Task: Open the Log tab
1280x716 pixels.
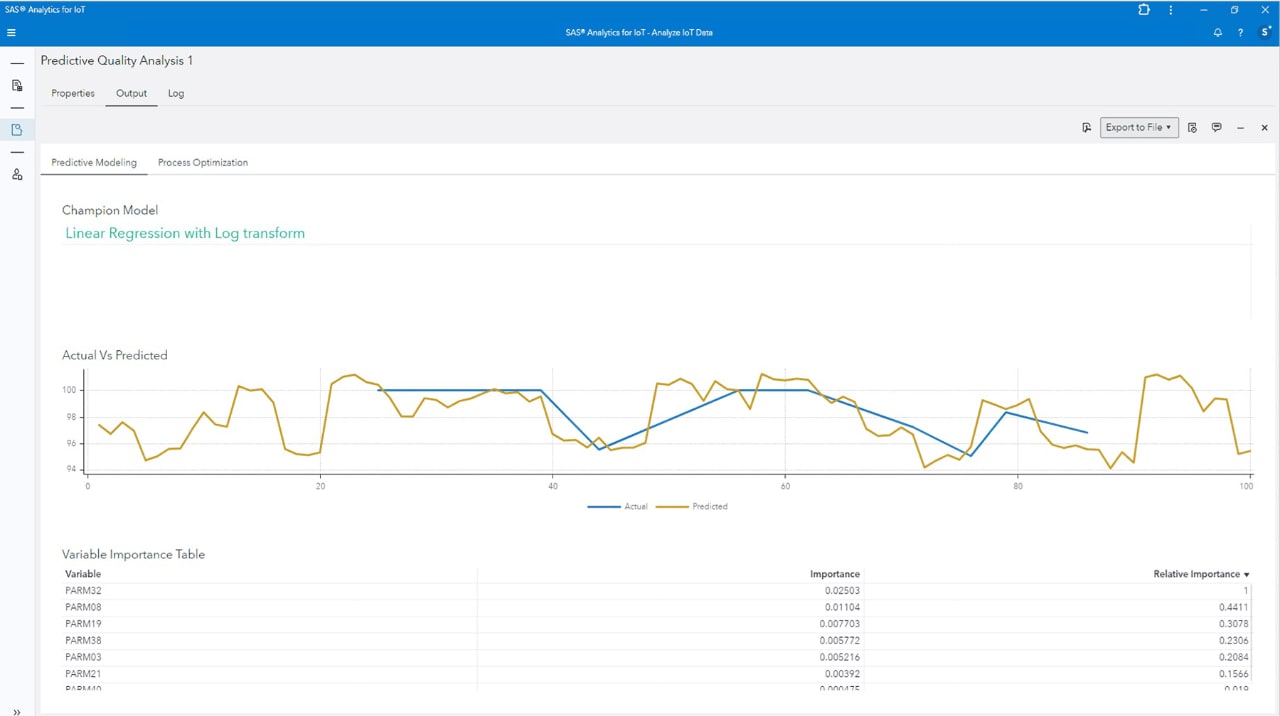Action: pos(176,93)
